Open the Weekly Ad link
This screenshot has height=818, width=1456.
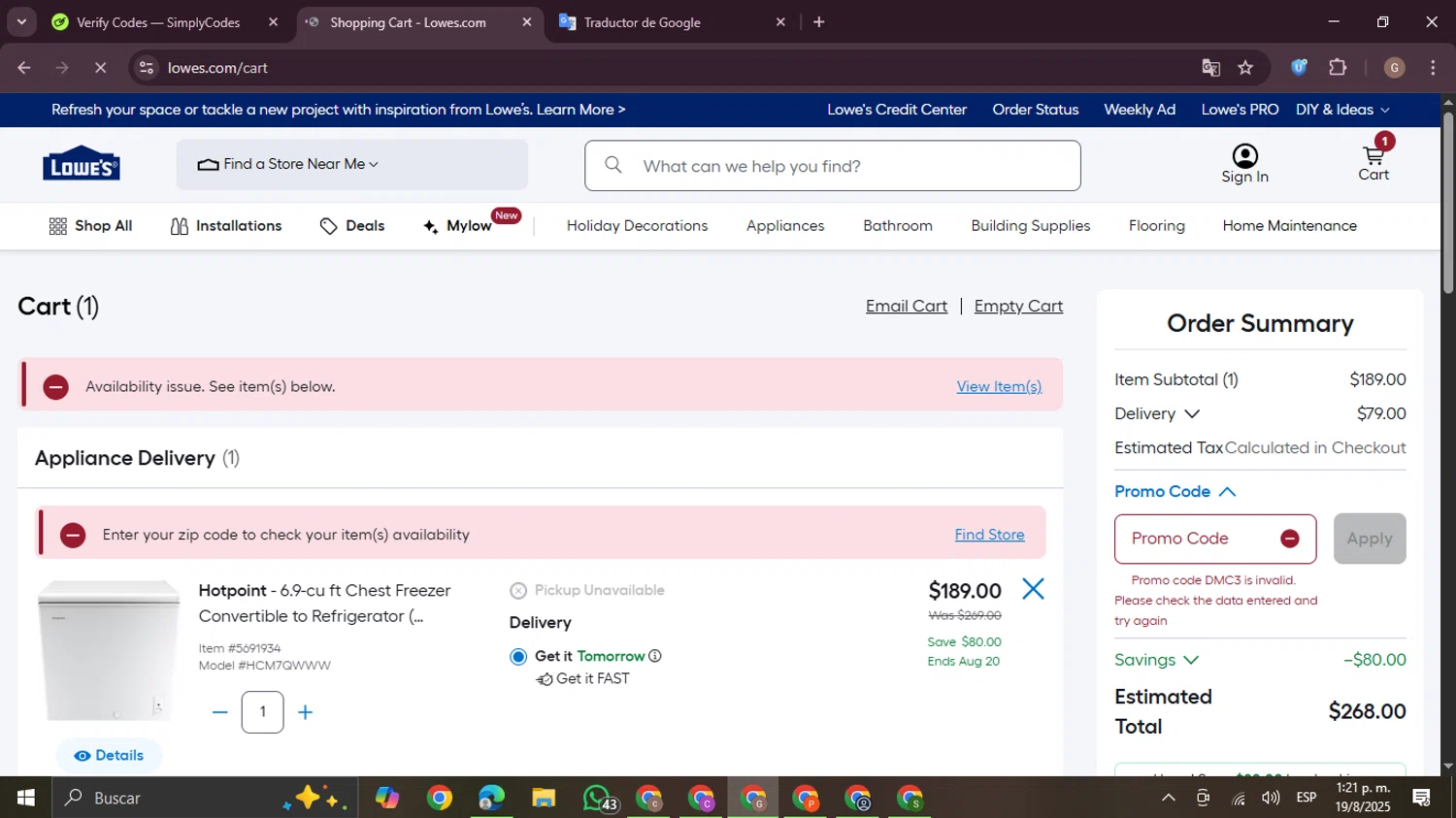click(1140, 110)
